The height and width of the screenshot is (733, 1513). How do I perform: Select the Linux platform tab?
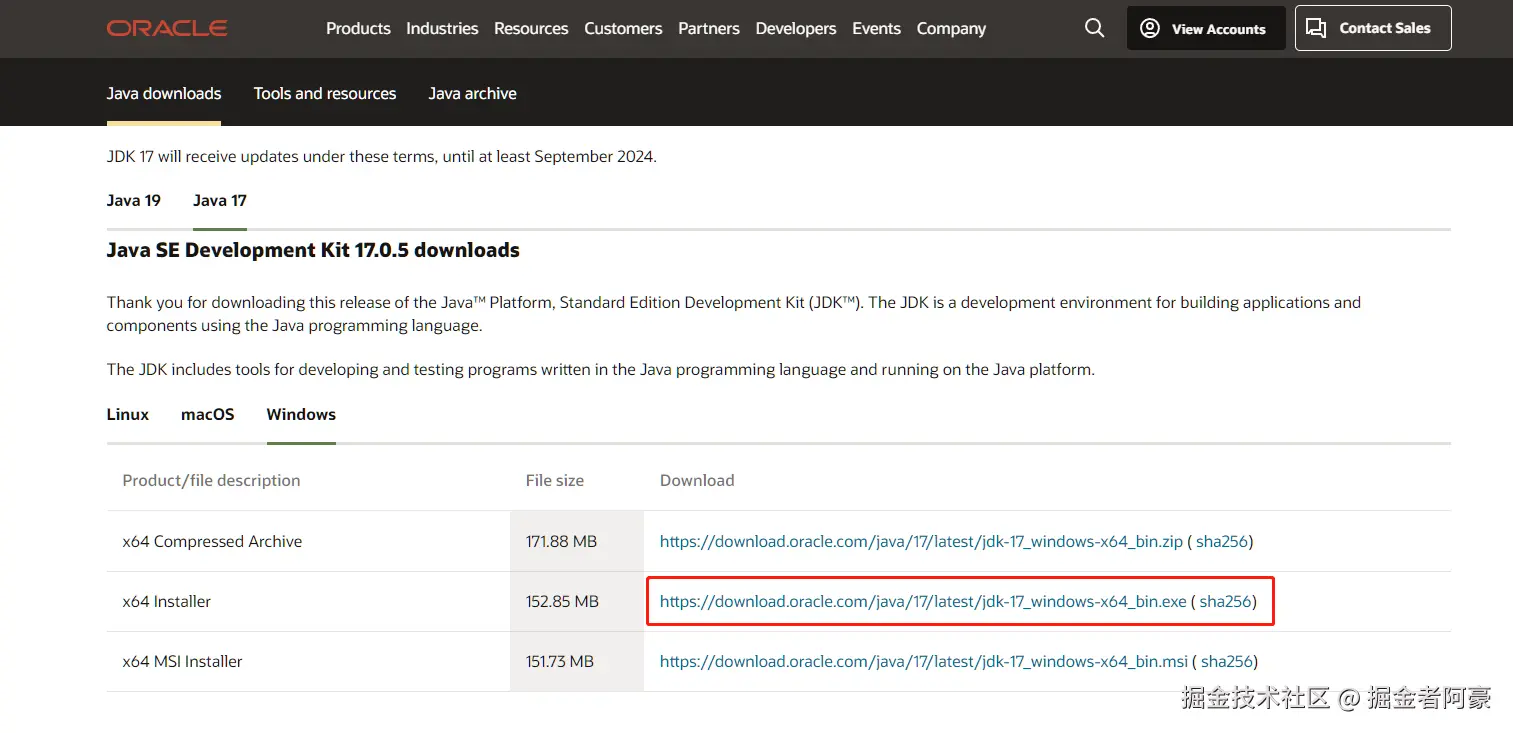128,414
